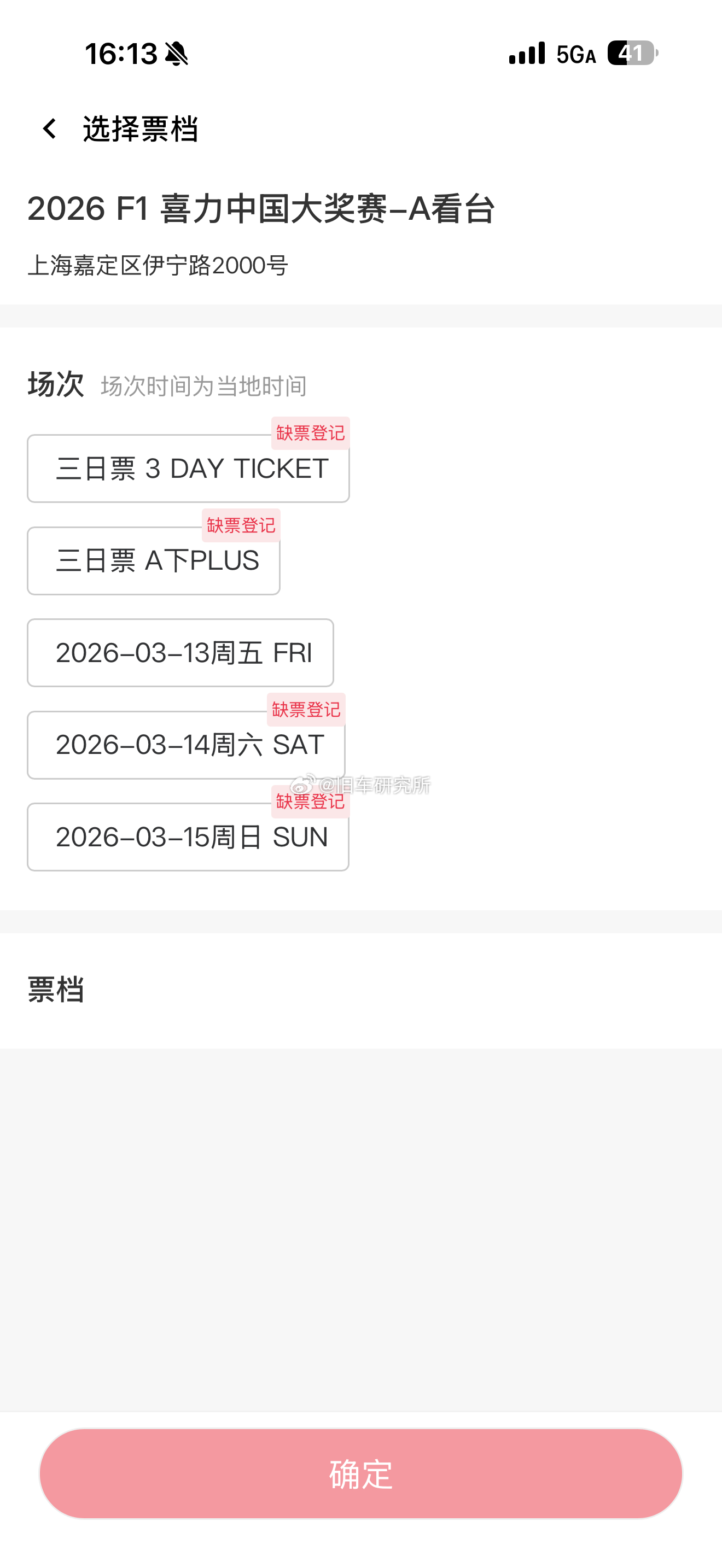722x1568 pixels.
Task: Tap the Weibo watermark logo
Action: point(302,784)
